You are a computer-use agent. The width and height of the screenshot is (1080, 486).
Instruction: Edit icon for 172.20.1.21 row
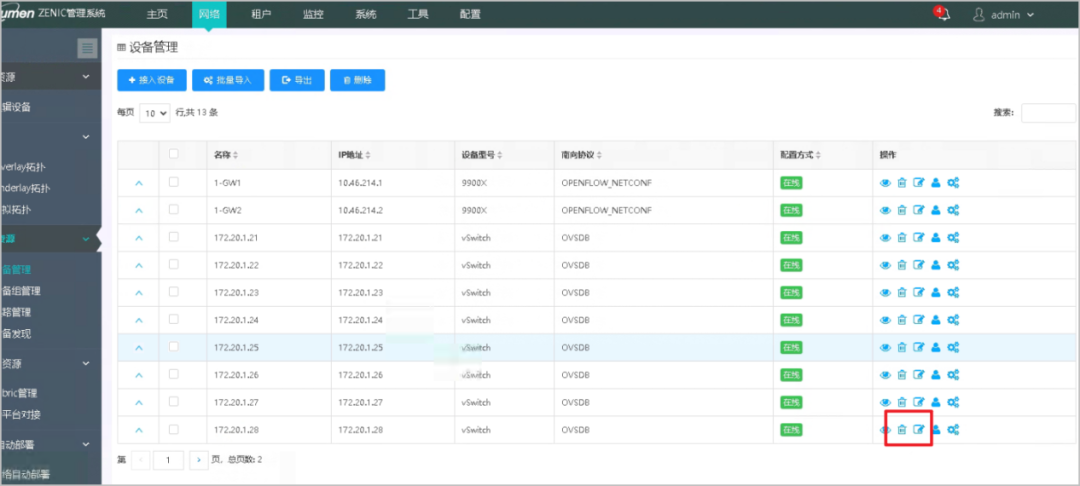pyautogui.click(x=918, y=237)
